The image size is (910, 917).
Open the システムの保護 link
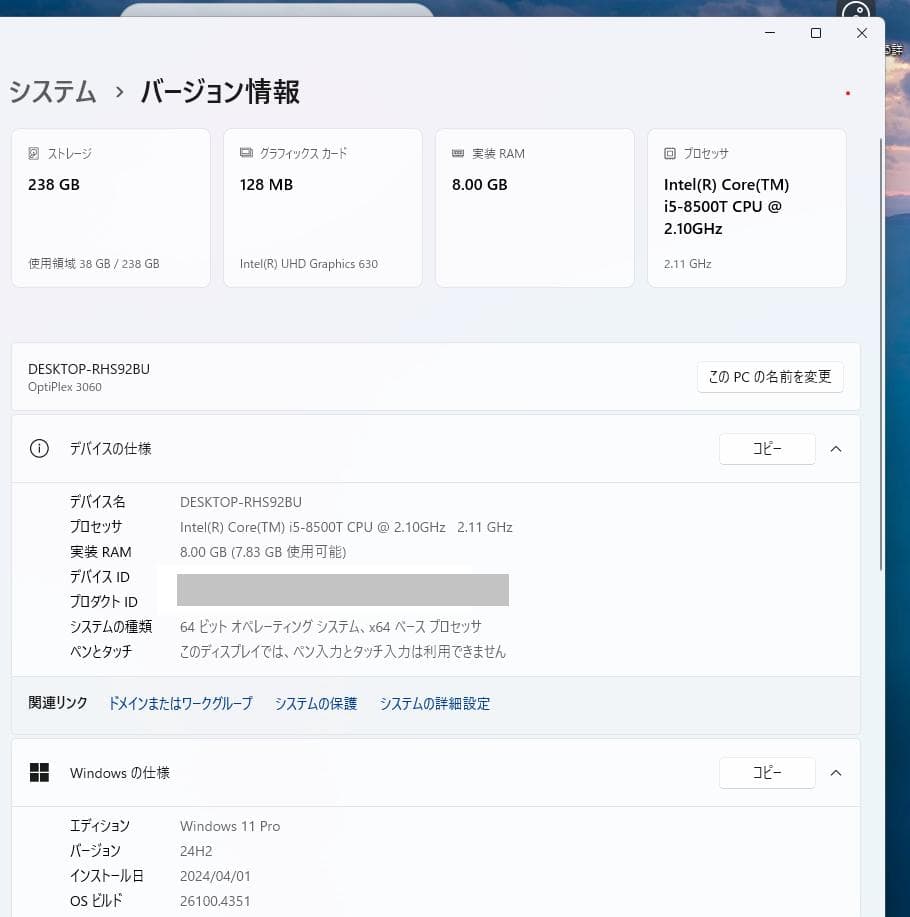[315, 703]
